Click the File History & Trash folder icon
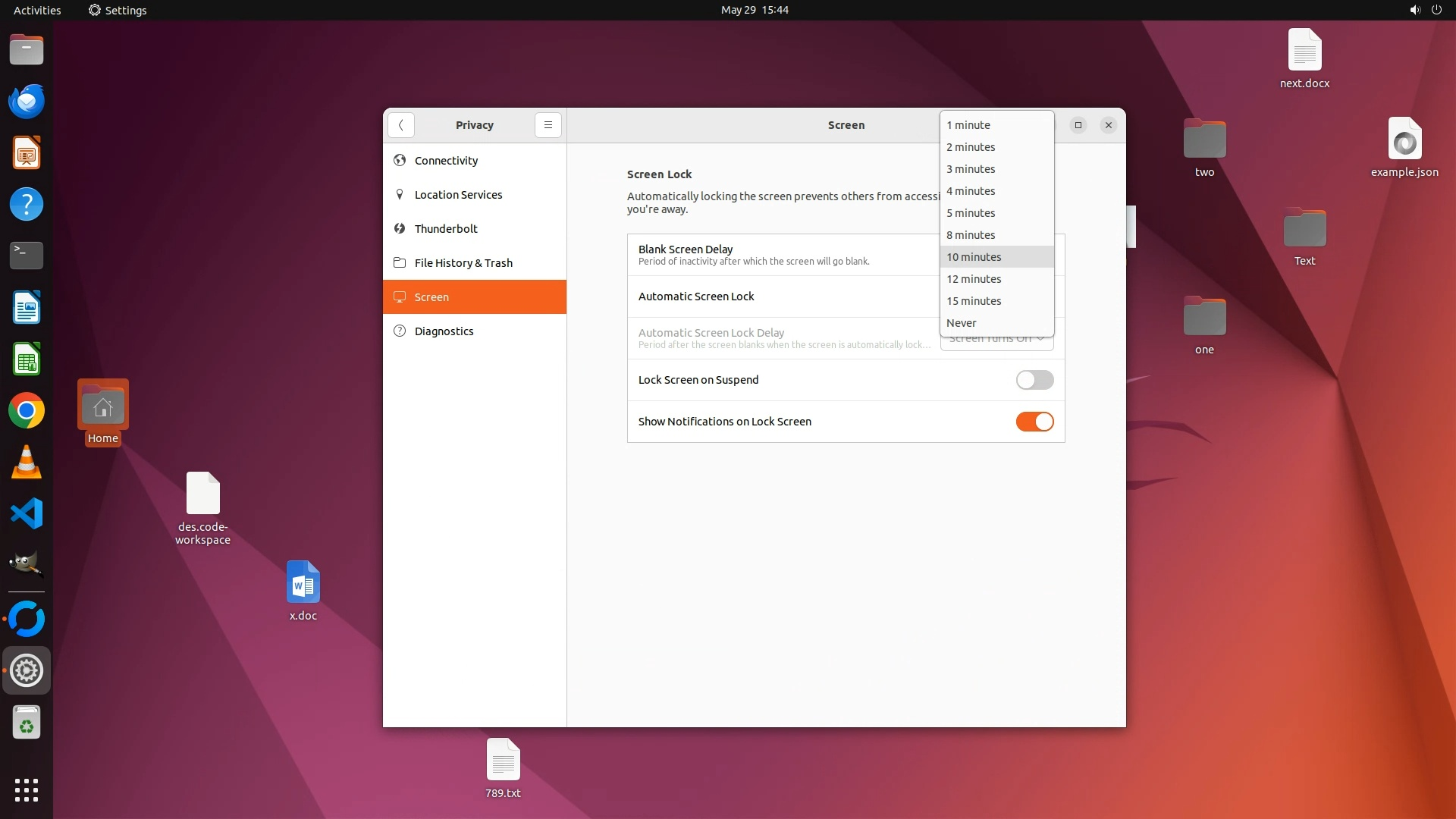Viewport: 1456px width, 819px height. (400, 262)
